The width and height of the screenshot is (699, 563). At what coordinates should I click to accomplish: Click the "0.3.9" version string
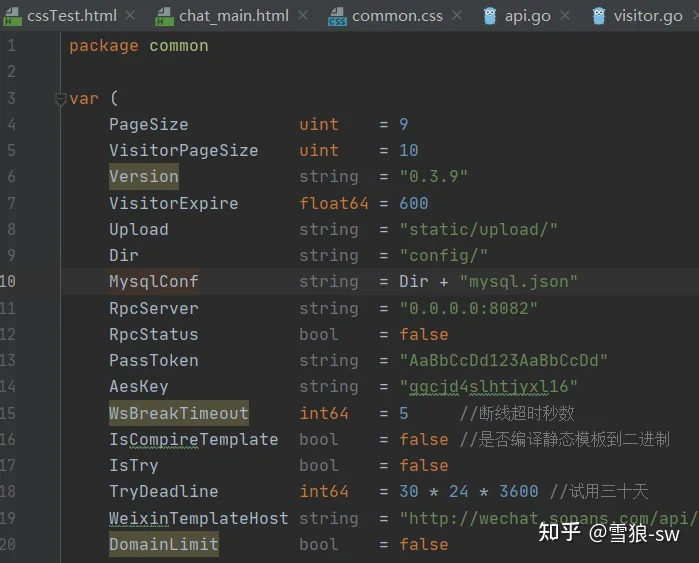[x=433, y=177]
